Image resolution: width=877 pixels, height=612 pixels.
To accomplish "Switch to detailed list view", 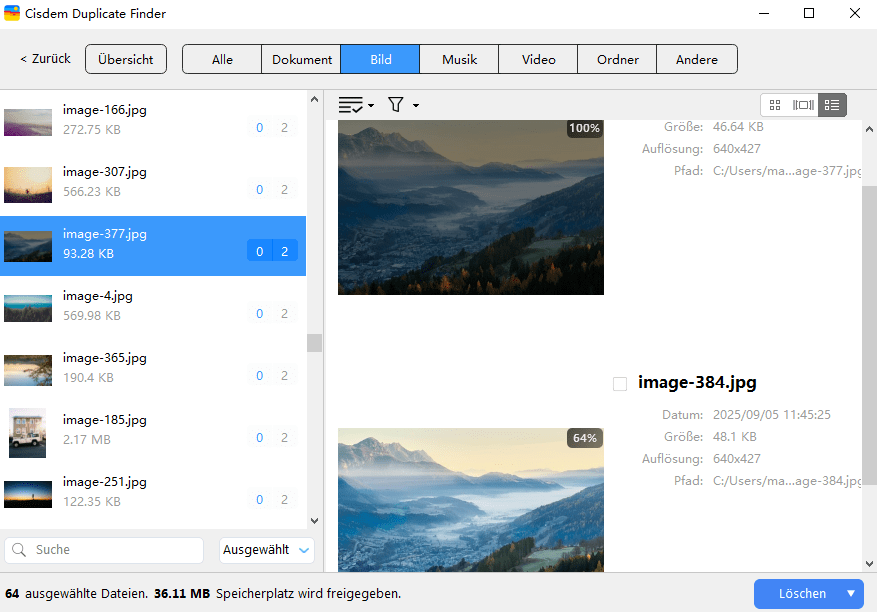I will 832,105.
